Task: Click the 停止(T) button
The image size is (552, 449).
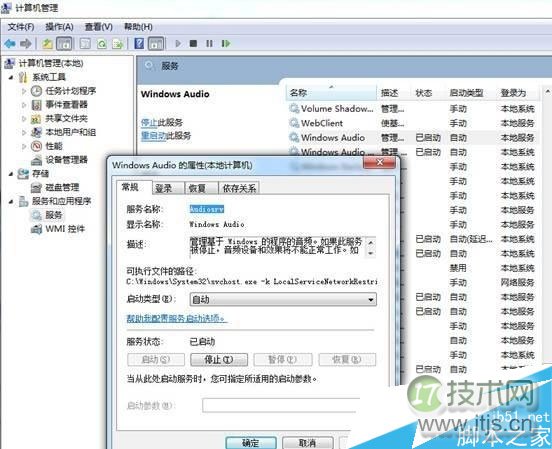Action: [x=219, y=360]
